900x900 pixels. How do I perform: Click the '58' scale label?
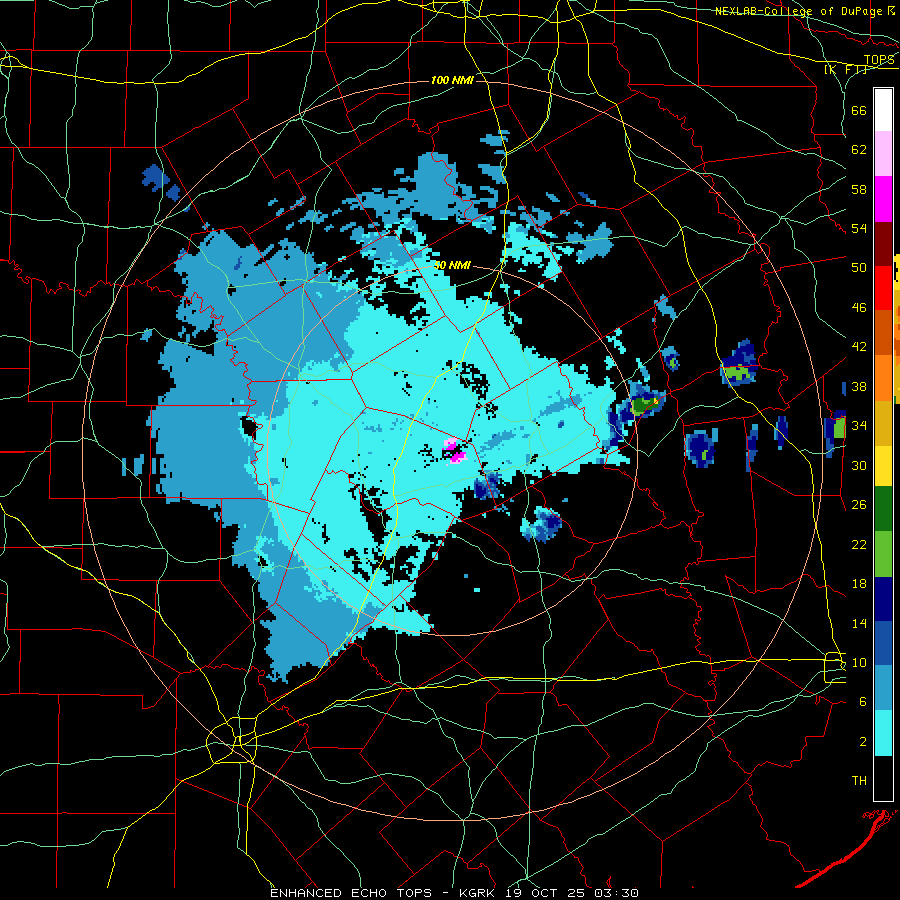(x=859, y=189)
